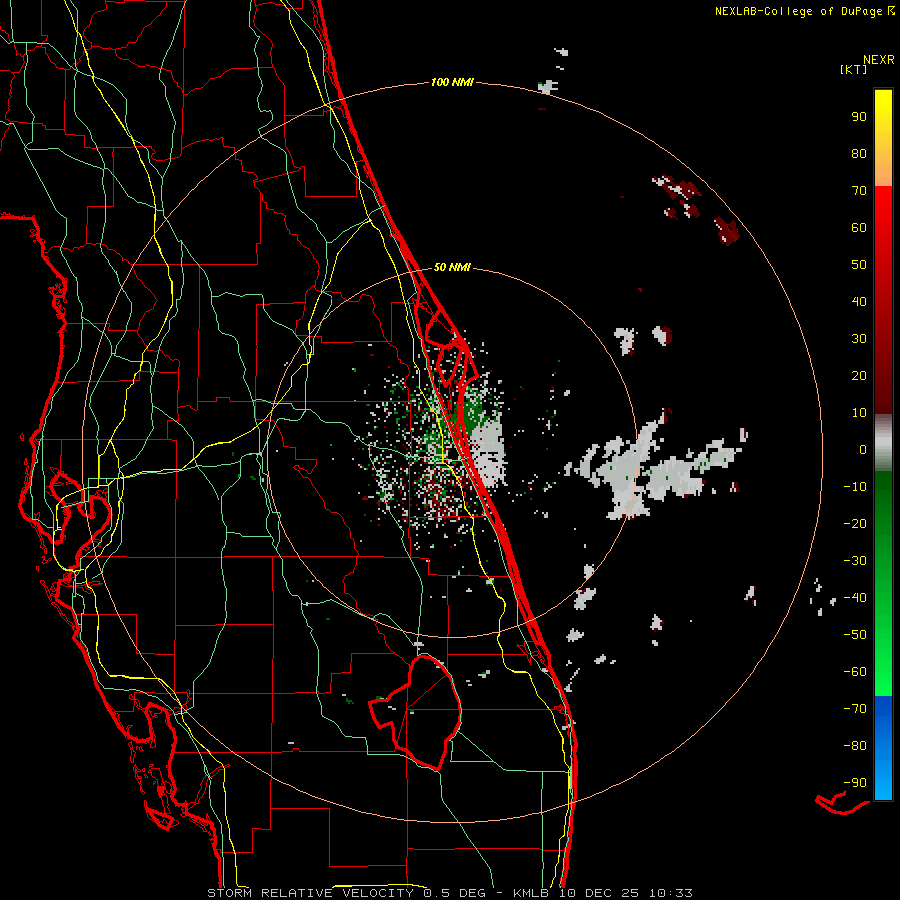Click the blue bottom segment of color bar
This screenshot has height=900, width=900.
(883, 748)
